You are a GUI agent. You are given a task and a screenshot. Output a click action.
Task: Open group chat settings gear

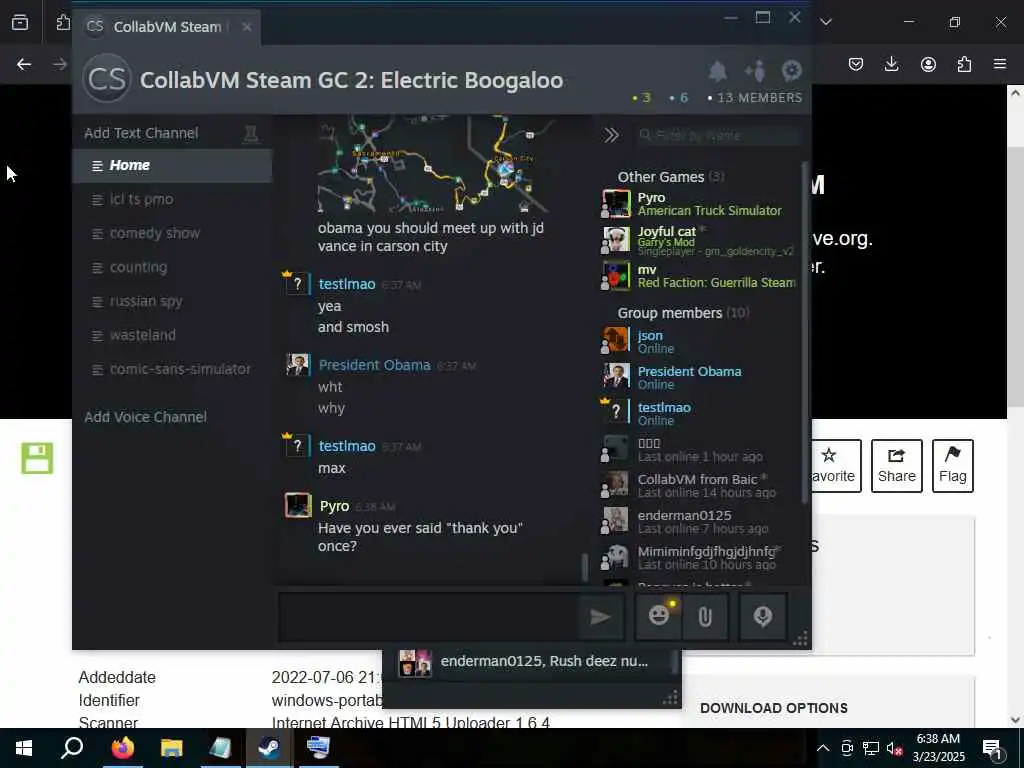tap(792, 71)
